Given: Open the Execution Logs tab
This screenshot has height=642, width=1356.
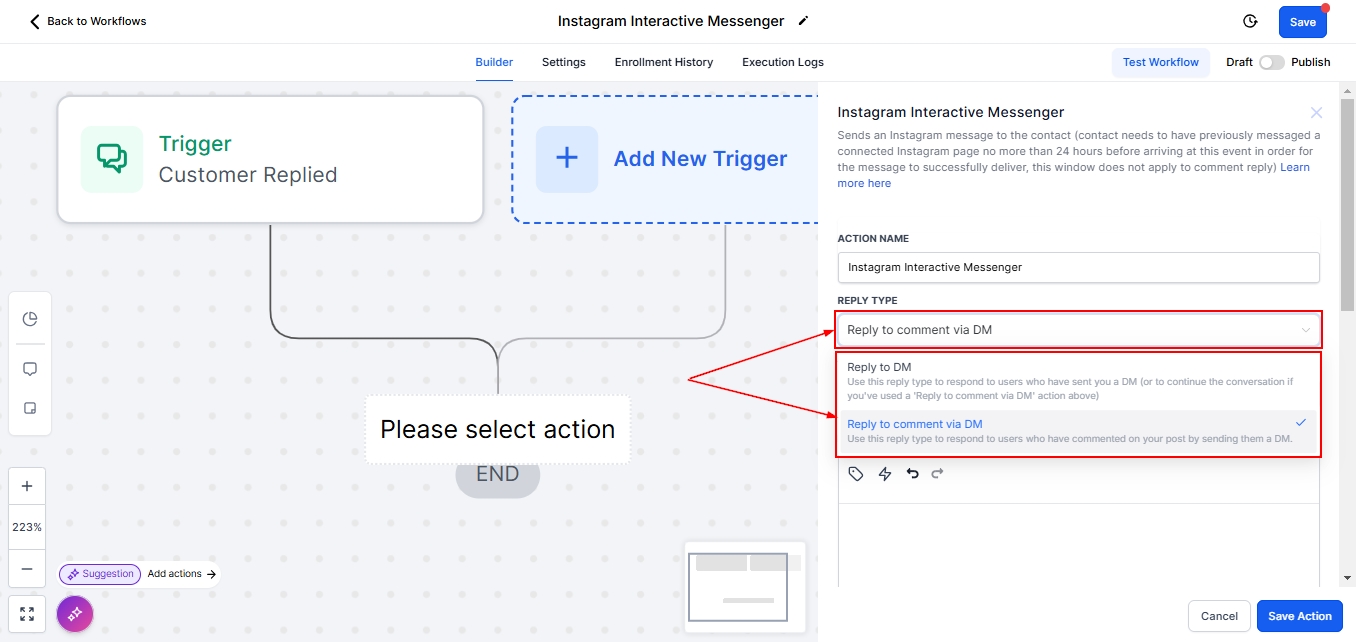Looking at the screenshot, I should coord(782,62).
